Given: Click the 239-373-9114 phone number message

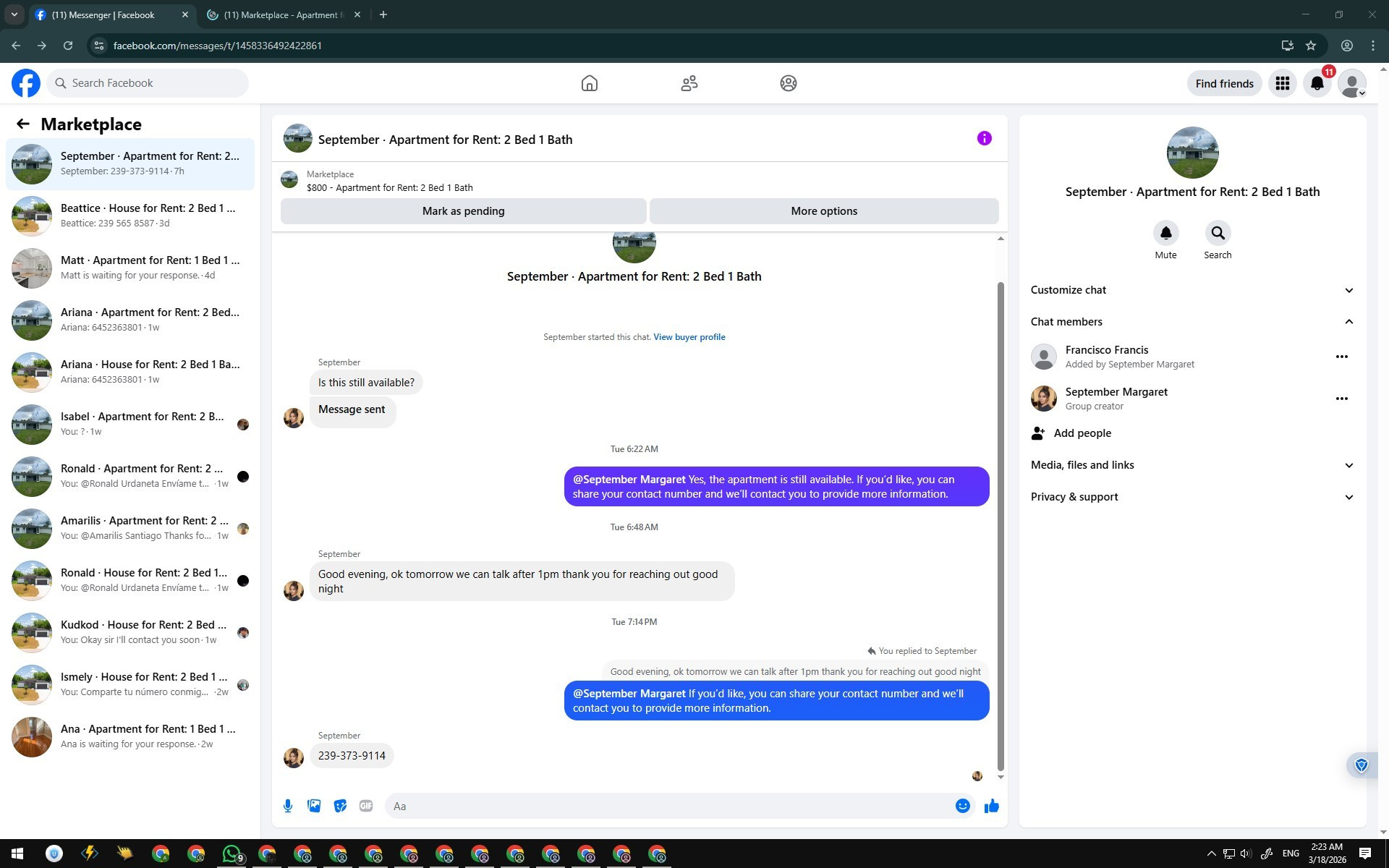Looking at the screenshot, I should click(352, 756).
